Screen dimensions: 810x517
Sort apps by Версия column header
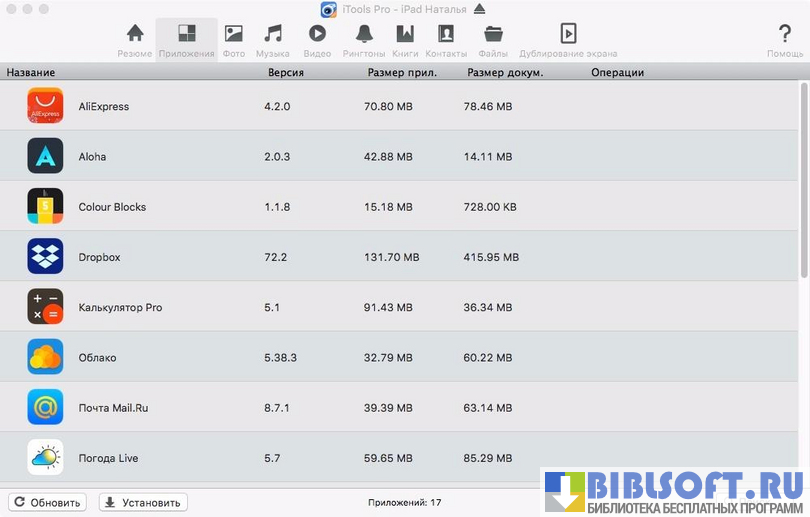tap(286, 73)
